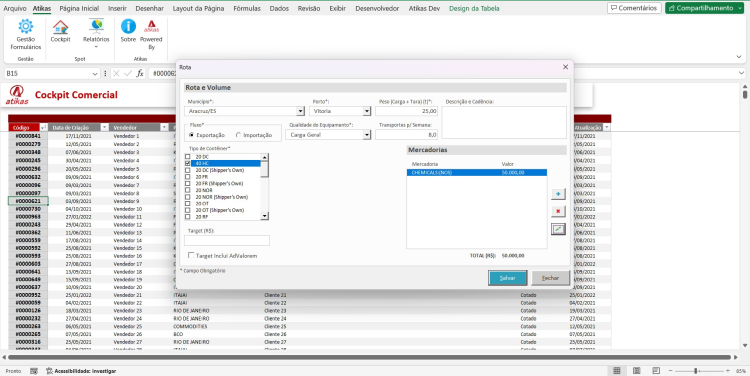Click the Peso (Carga + Tara) field
Screen dimensions: 750x376
[x=407, y=111]
